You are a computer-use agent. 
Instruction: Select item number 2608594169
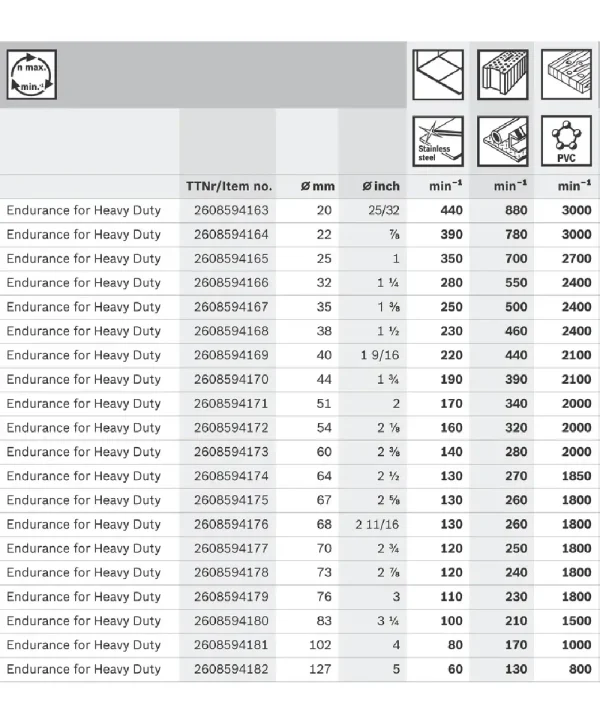point(231,355)
